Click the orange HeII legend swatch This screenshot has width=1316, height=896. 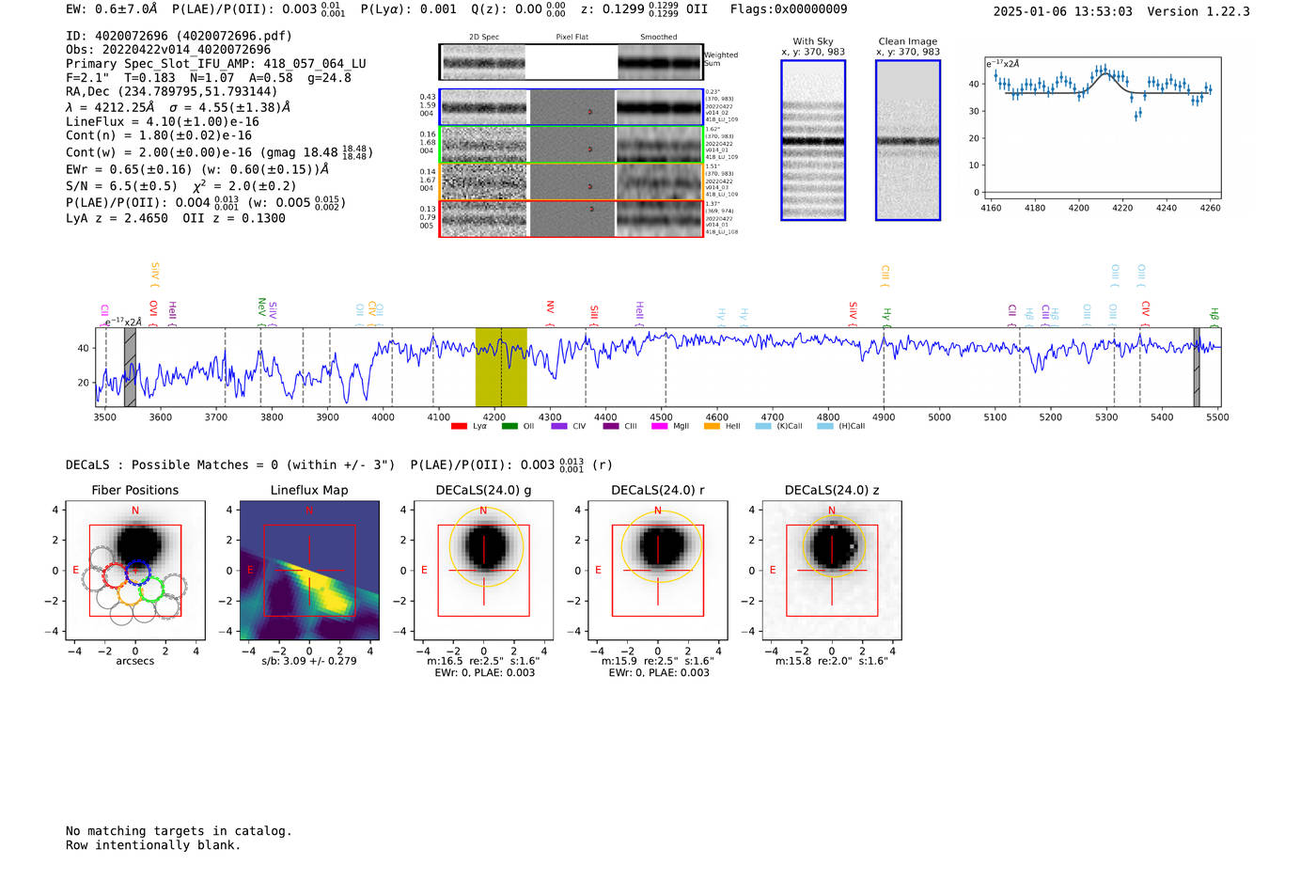coord(712,427)
